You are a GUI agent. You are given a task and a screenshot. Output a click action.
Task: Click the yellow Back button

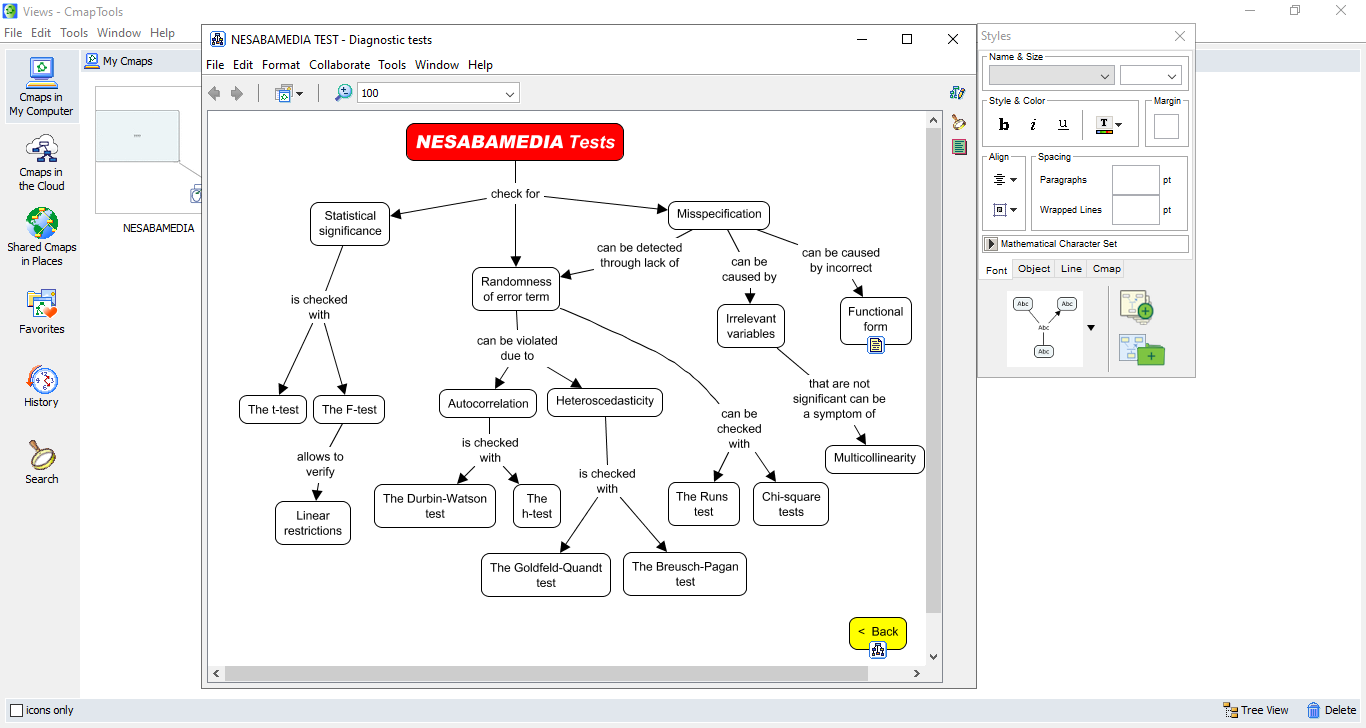[877, 631]
